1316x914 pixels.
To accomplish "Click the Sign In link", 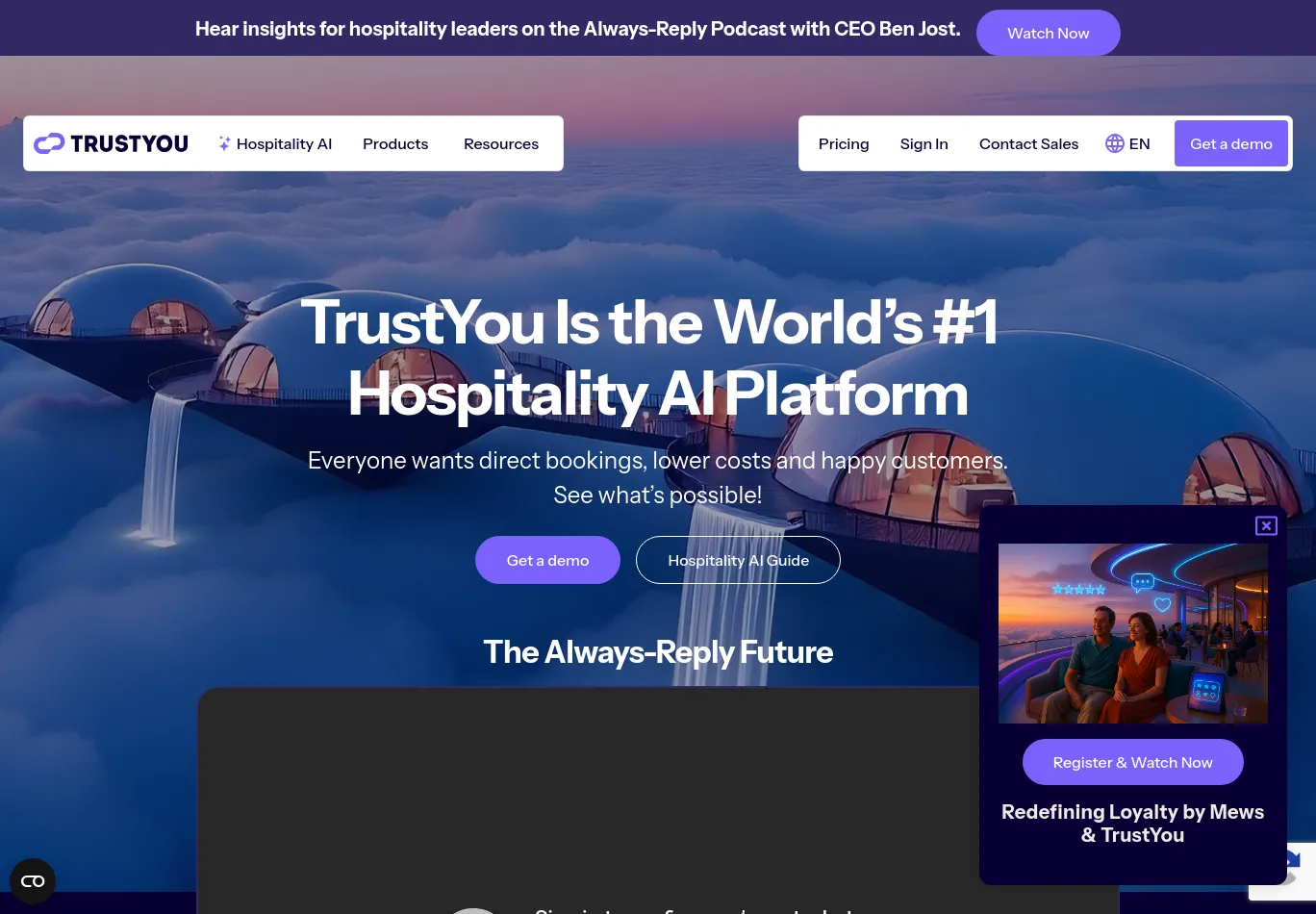I will (x=924, y=143).
